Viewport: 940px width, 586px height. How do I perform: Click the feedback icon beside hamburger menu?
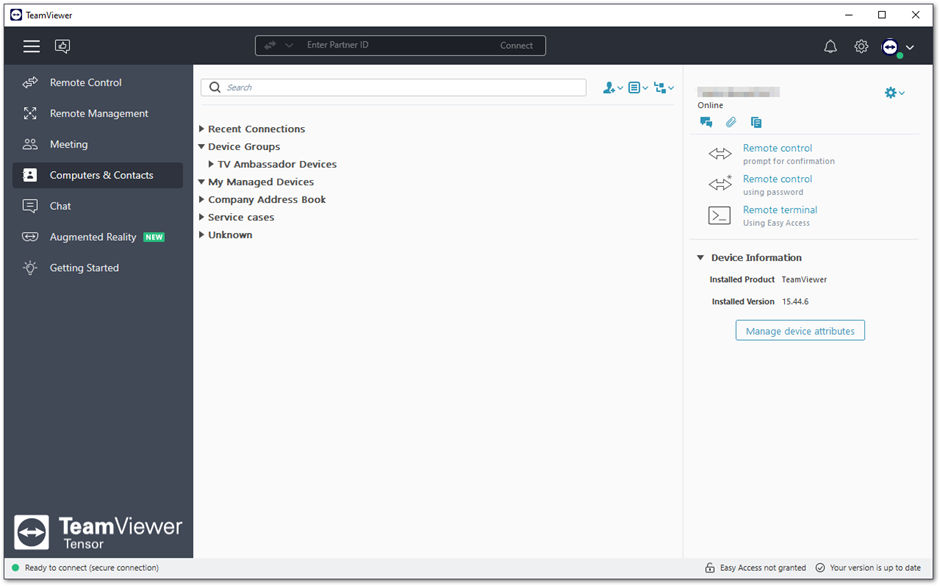tap(62, 46)
